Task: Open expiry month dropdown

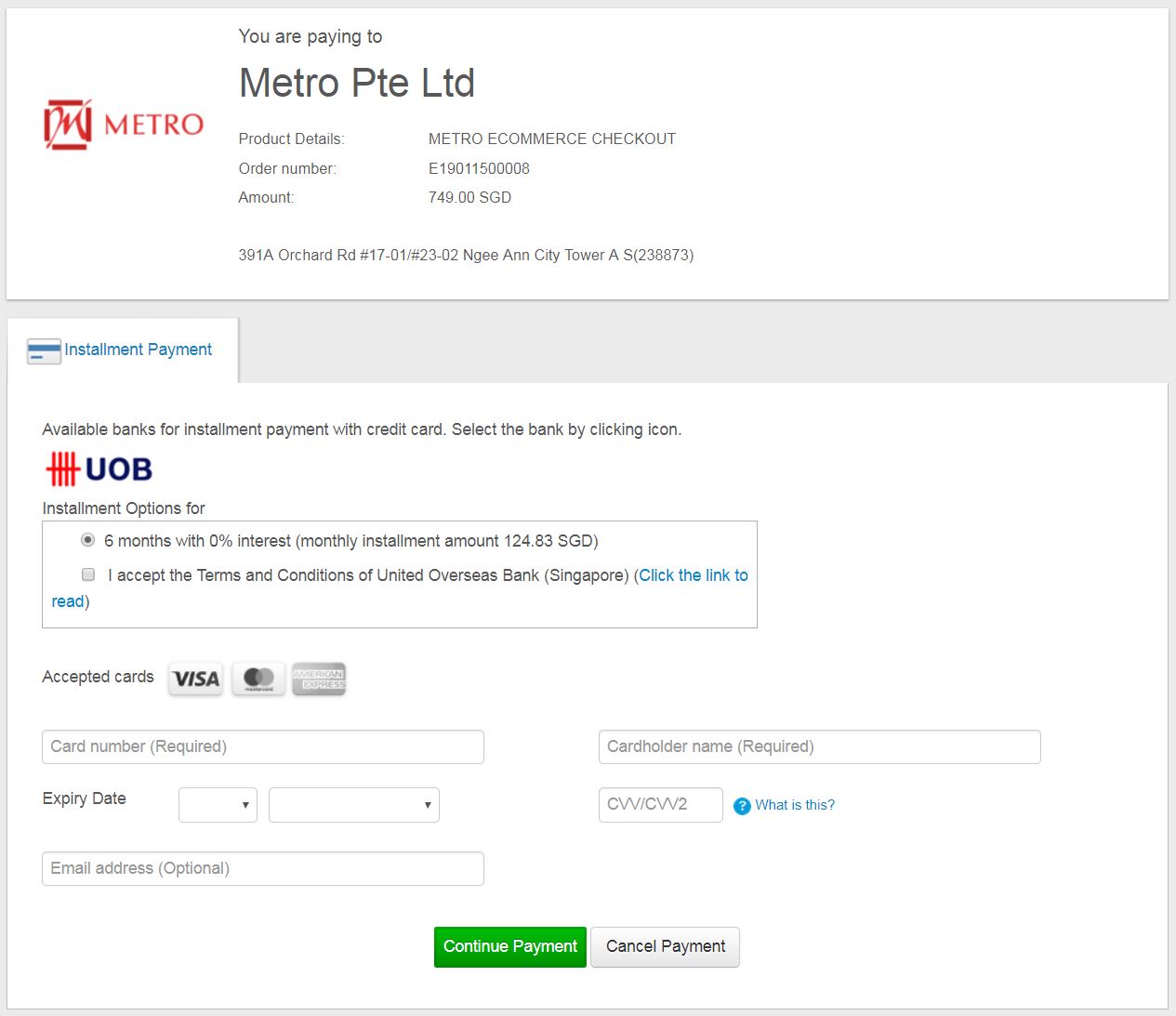Action: 218,805
